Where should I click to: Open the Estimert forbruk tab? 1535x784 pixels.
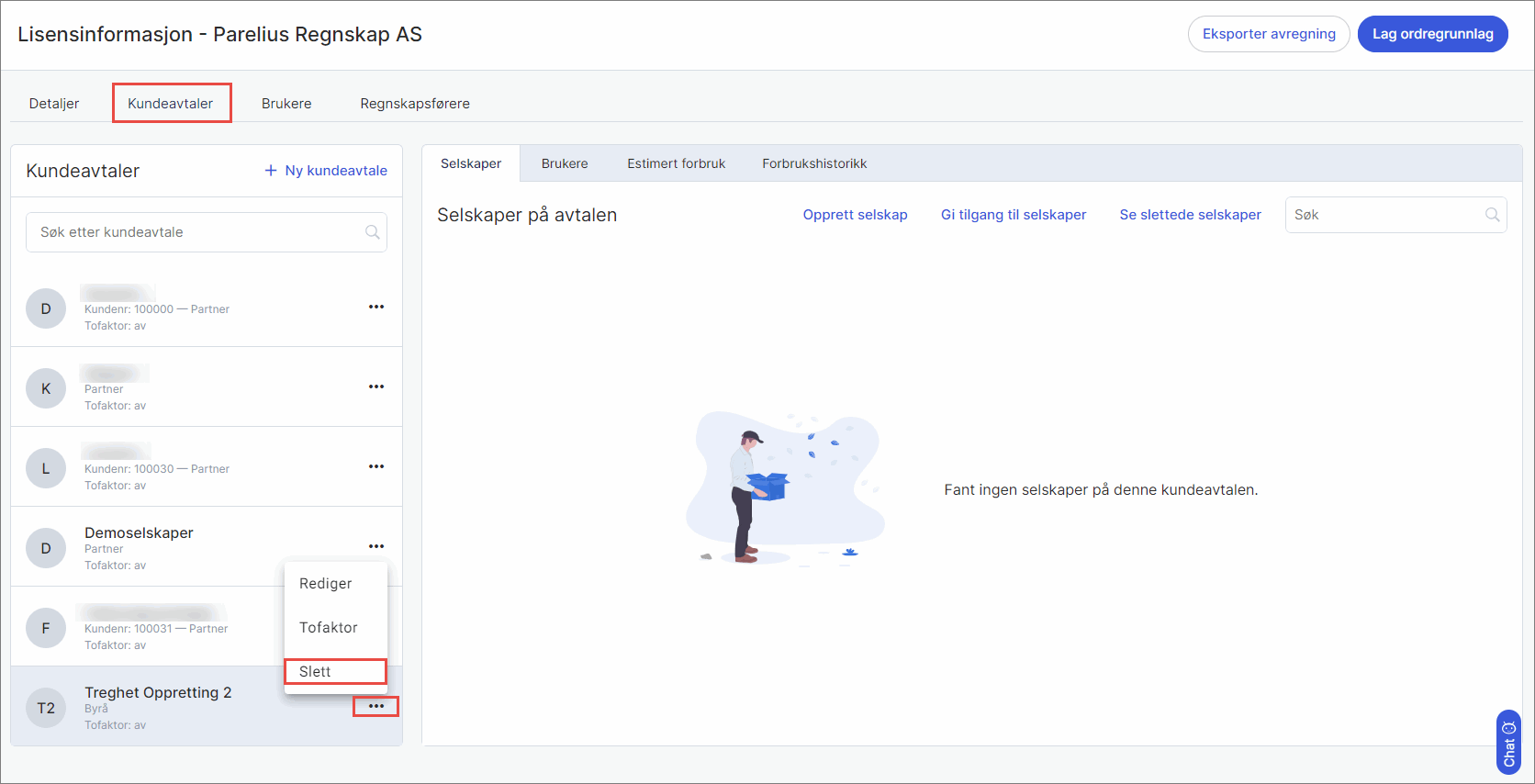(x=676, y=163)
